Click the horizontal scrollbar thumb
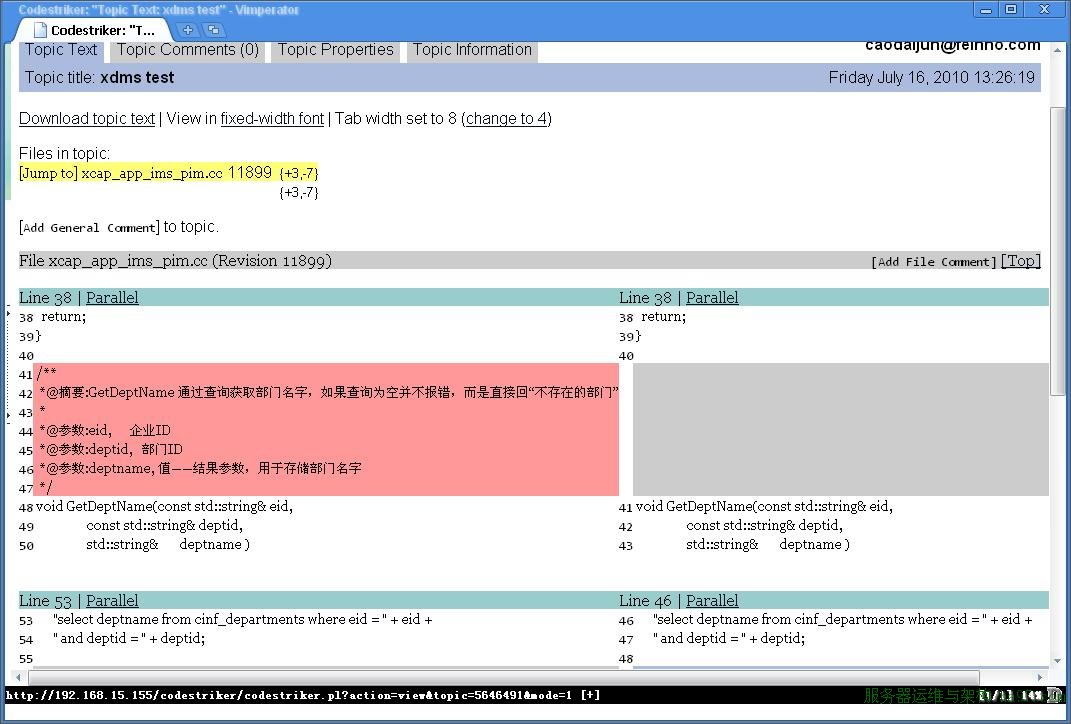The image size is (1071, 724). tap(503, 677)
